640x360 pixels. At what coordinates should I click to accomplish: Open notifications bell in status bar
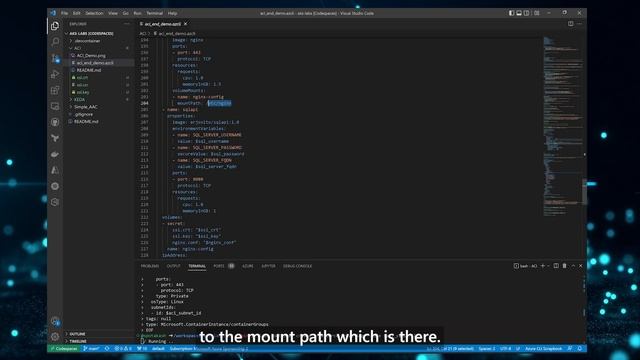tap(580, 349)
